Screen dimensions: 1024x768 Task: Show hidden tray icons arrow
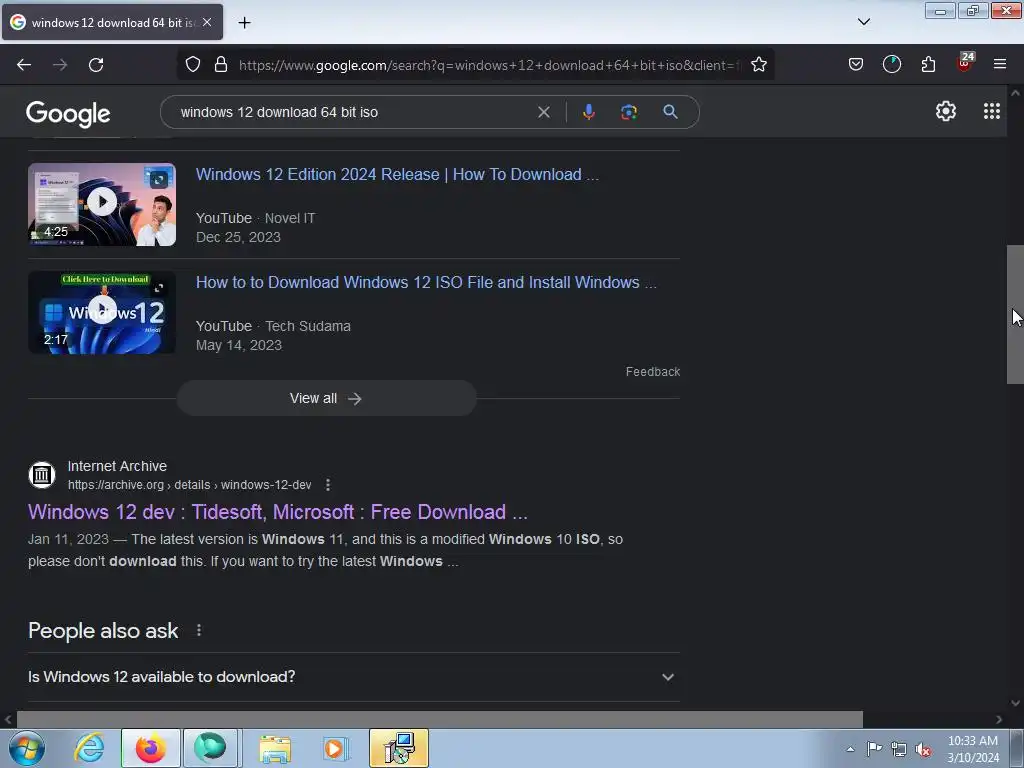click(850, 749)
